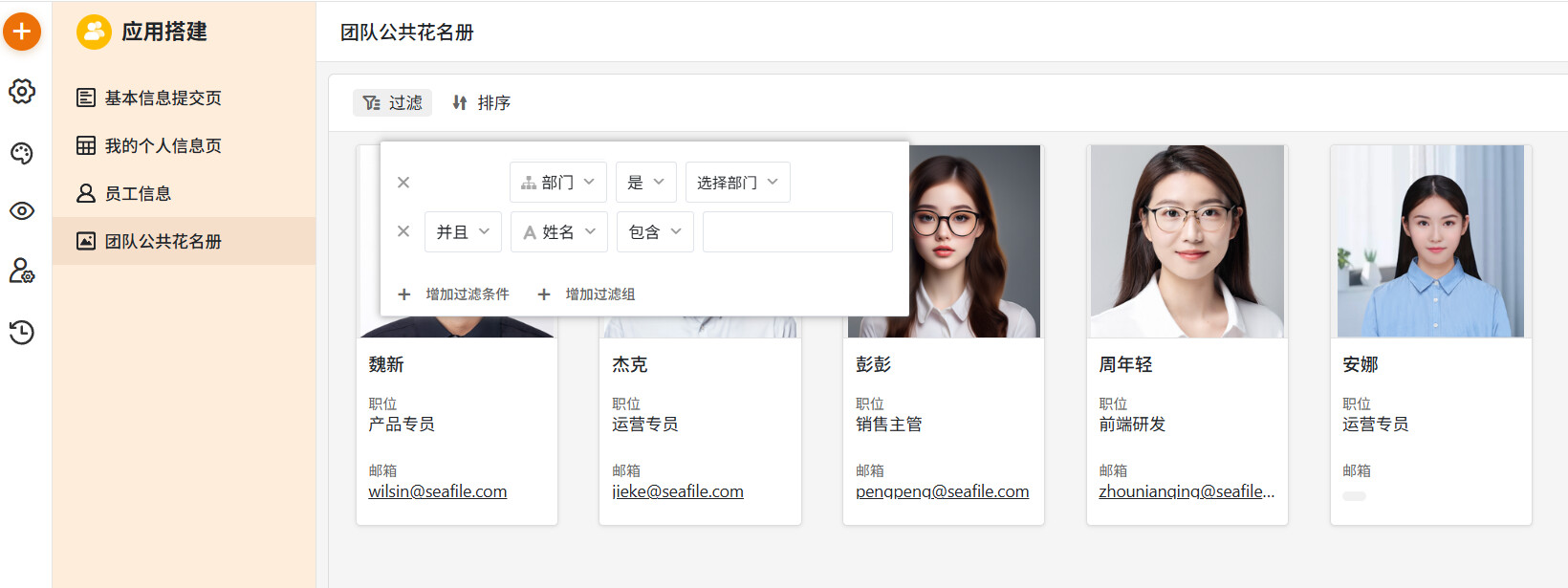Click 增加过滤条件 to add a filter
The image size is (1568, 588).
tap(454, 294)
